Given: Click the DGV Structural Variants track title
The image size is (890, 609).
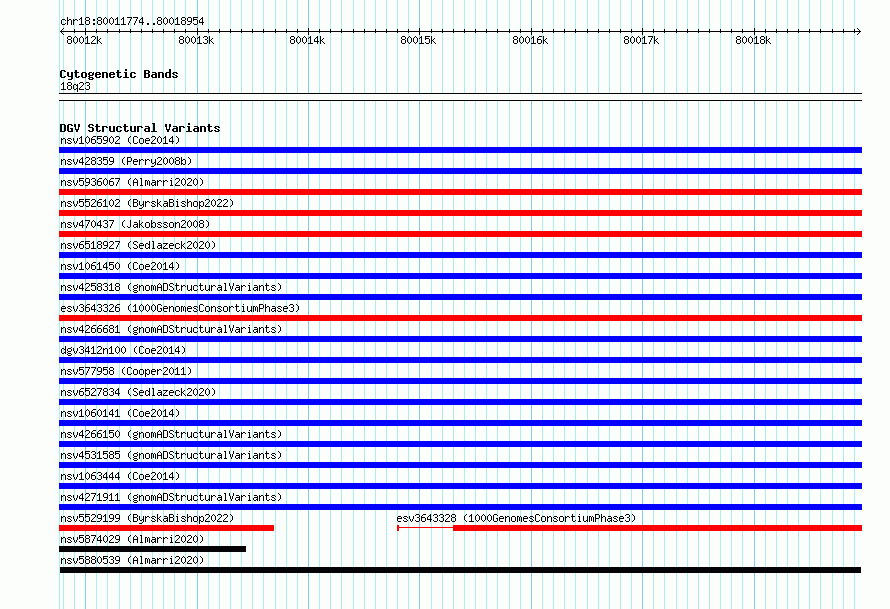Looking at the screenshot, I should pyautogui.click(x=140, y=128).
